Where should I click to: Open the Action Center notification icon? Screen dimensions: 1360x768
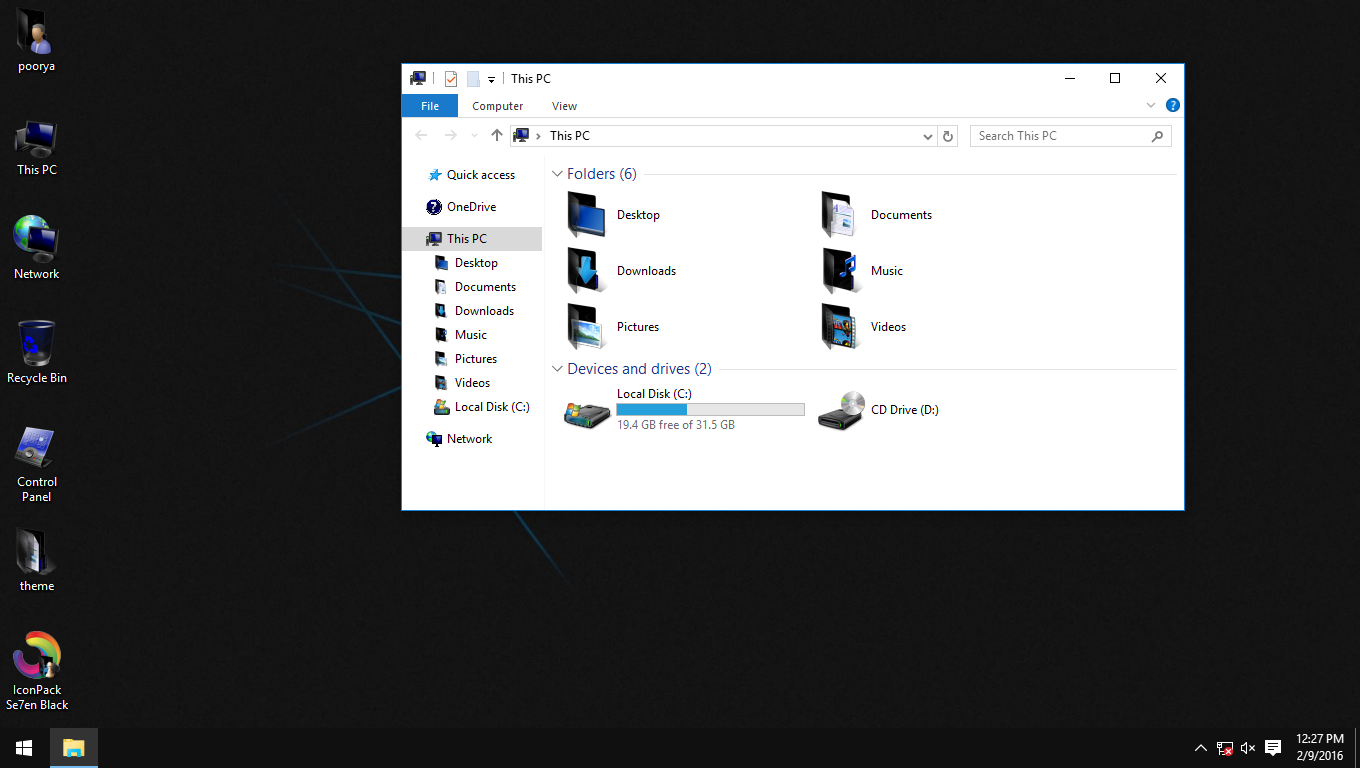(x=1272, y=747)
